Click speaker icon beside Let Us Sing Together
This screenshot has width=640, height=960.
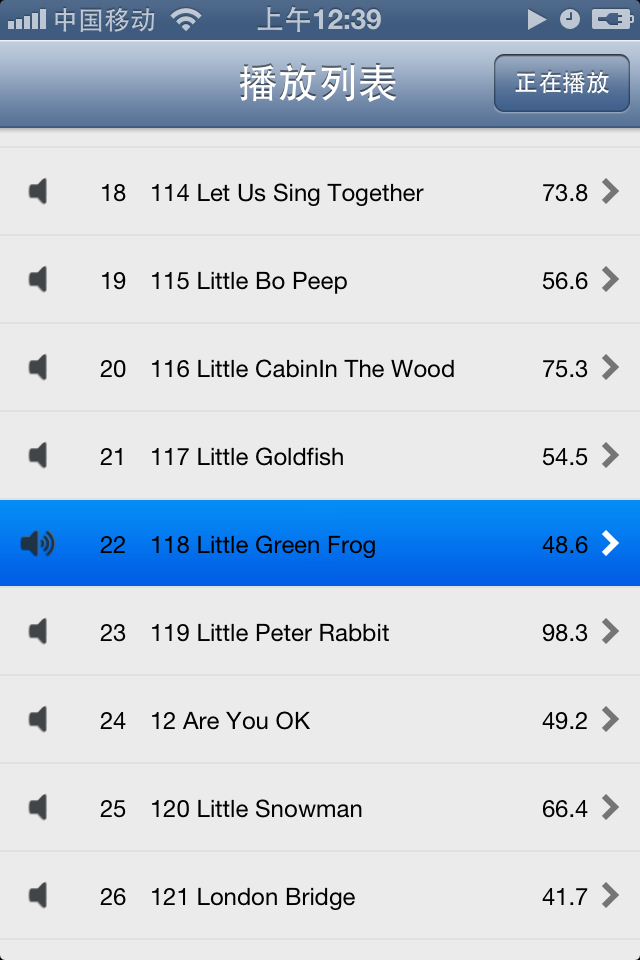pos(38,192)
